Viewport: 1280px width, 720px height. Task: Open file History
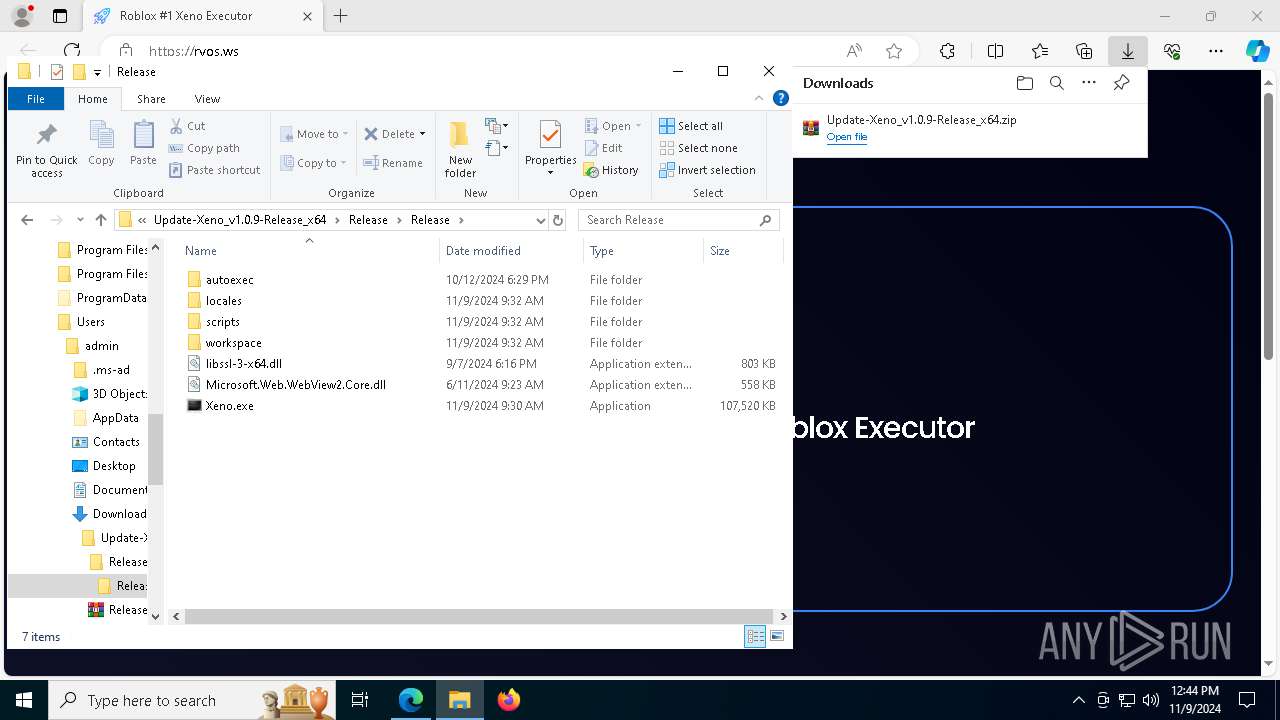pyautogui.click(x=611, y=170)
